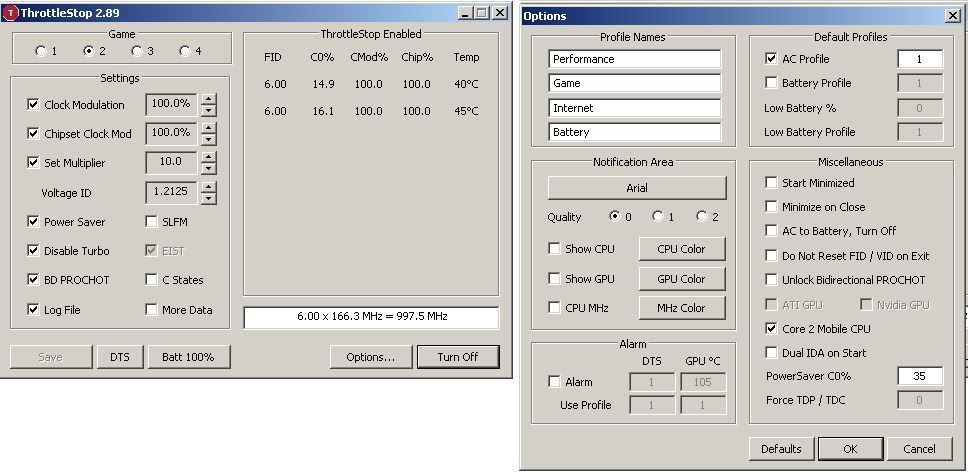This screenshot has height=473, width=968.
Task: Toggle the Log File checkbox
Action: [33, 309]
